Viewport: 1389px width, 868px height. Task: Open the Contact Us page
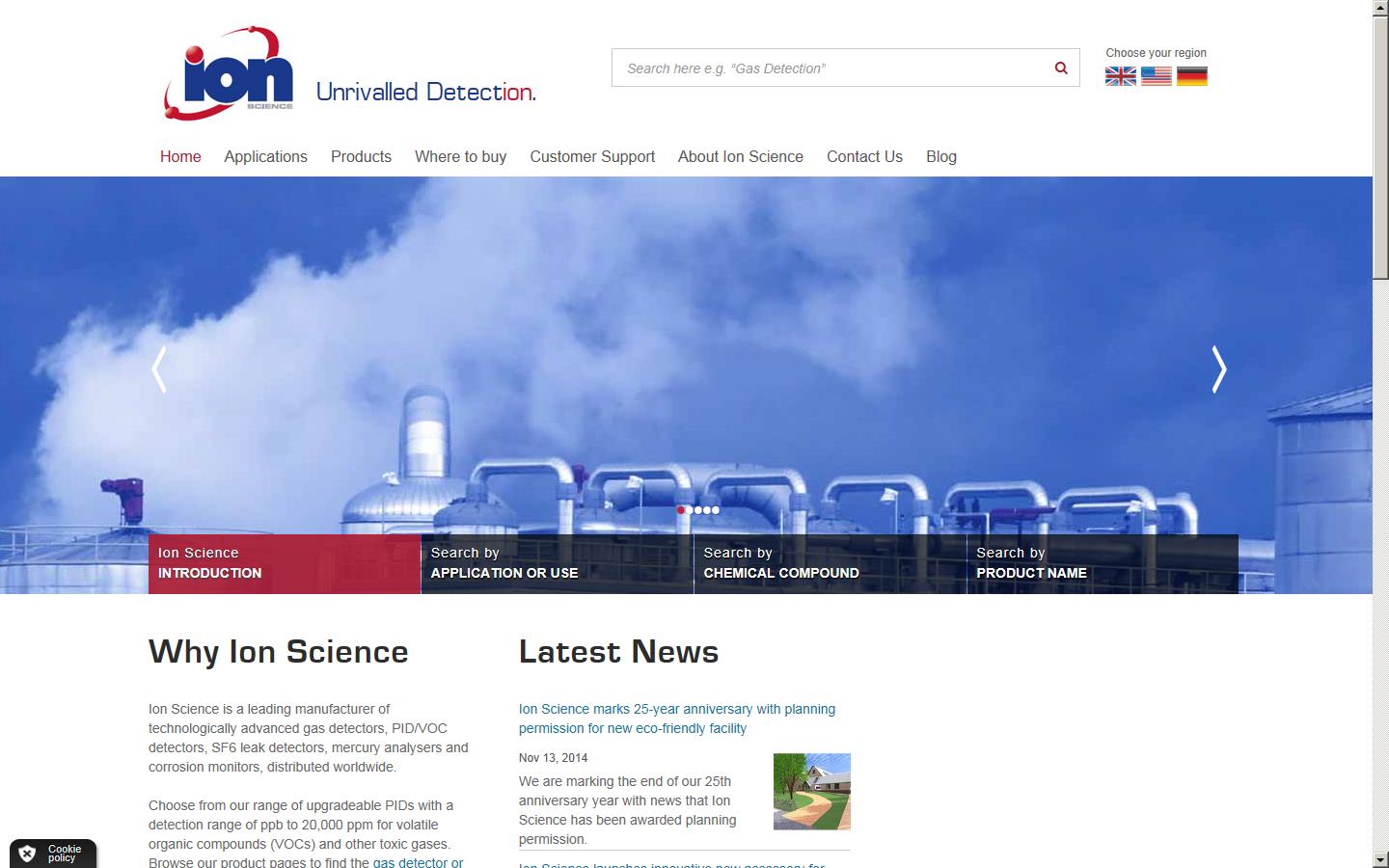(863, 156)
